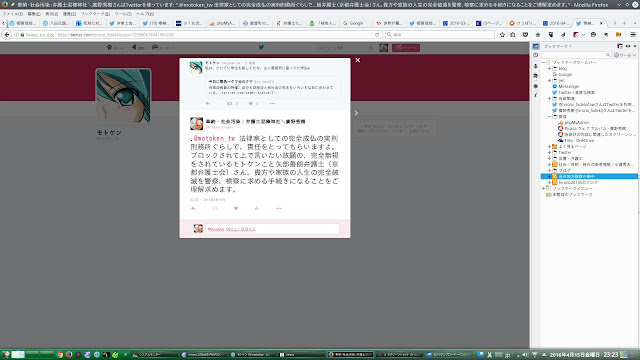640x360 pixels.
Task: Switch to the Google tab
Action: pos(356,23)
